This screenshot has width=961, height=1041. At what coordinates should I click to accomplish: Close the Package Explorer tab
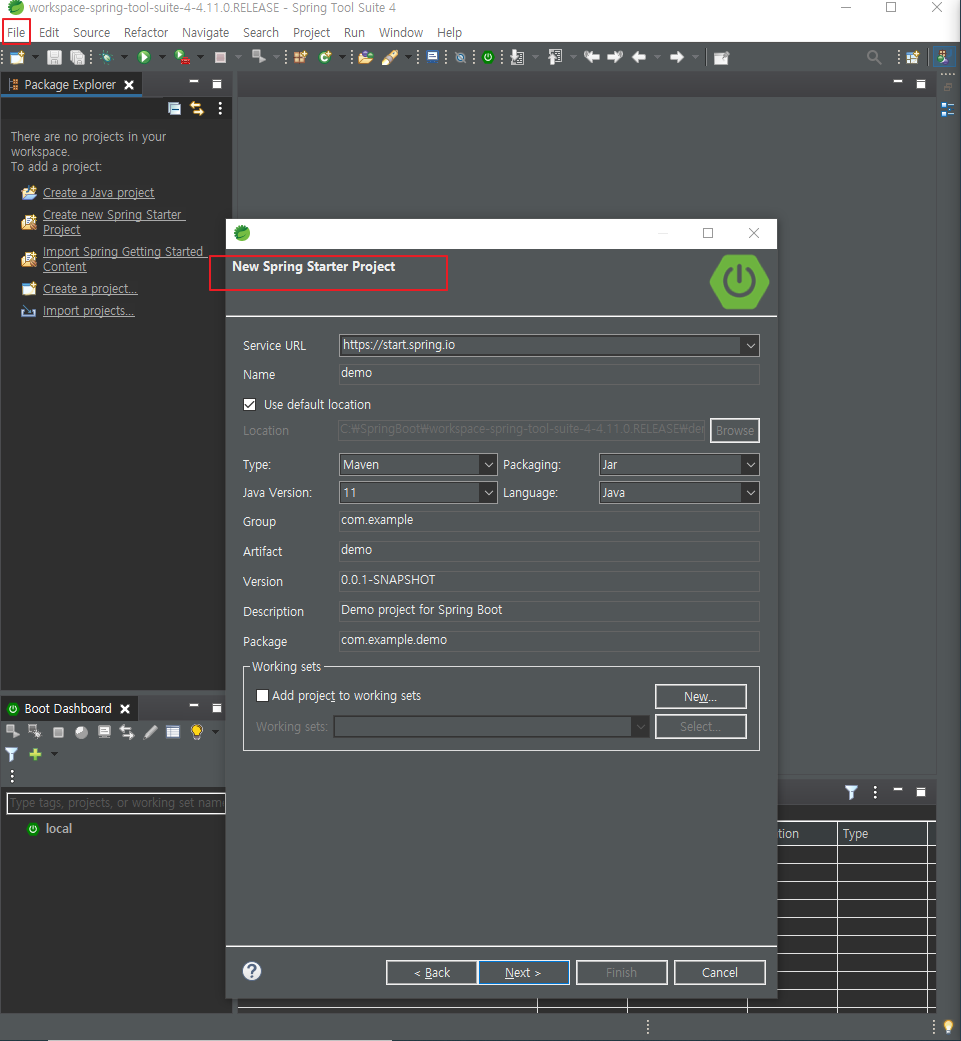point(129,85)
